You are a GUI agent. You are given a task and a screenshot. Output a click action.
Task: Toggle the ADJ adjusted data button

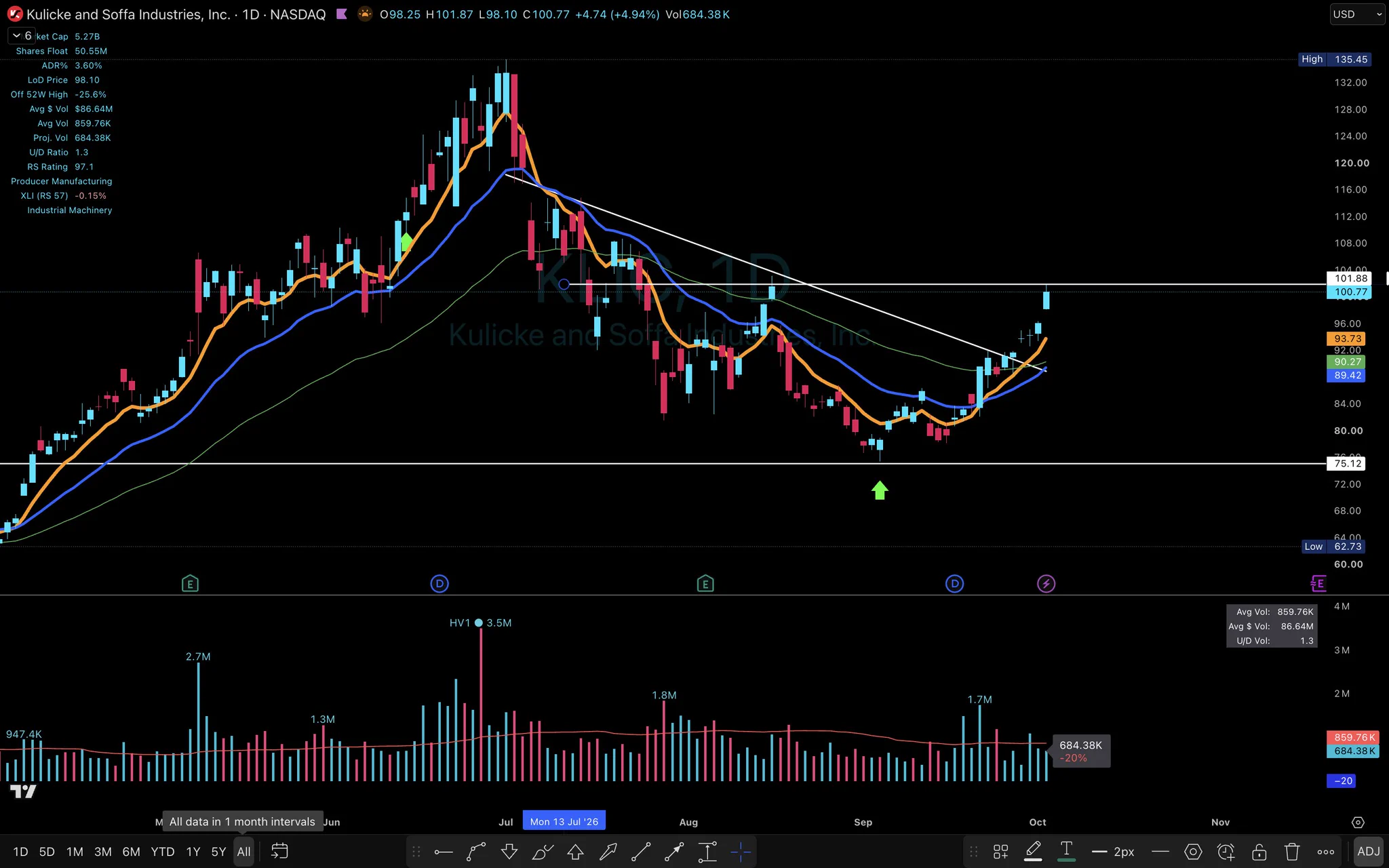click(x=1368, y=852)
